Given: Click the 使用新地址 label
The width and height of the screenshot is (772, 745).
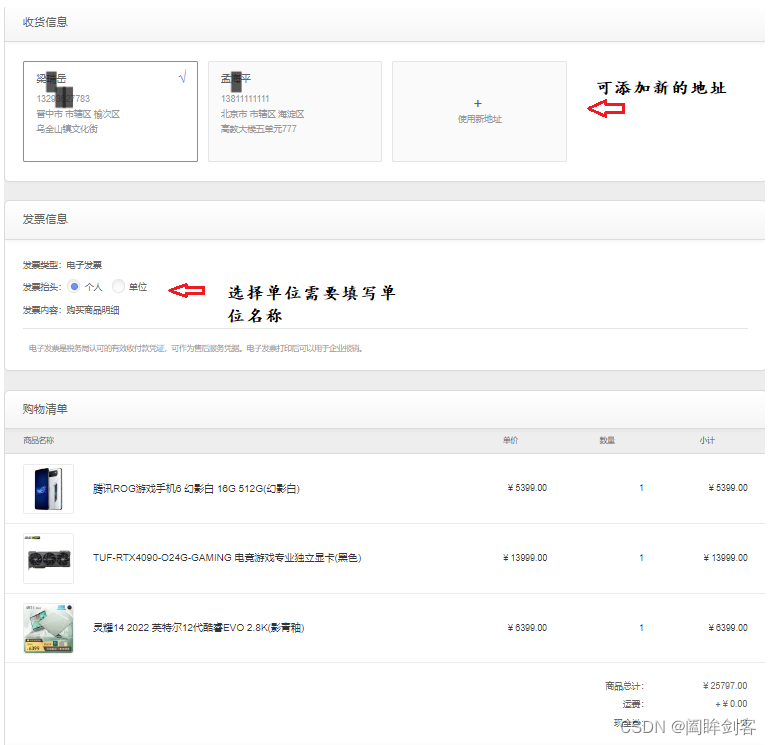Looking at the screenshot, I should coord(480,119).
